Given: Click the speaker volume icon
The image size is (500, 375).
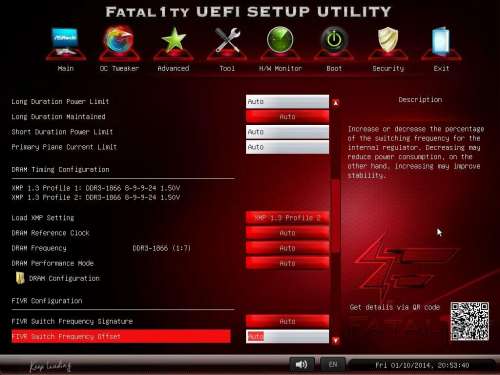Looking at the screenshot, I should [x=301, y=364].
